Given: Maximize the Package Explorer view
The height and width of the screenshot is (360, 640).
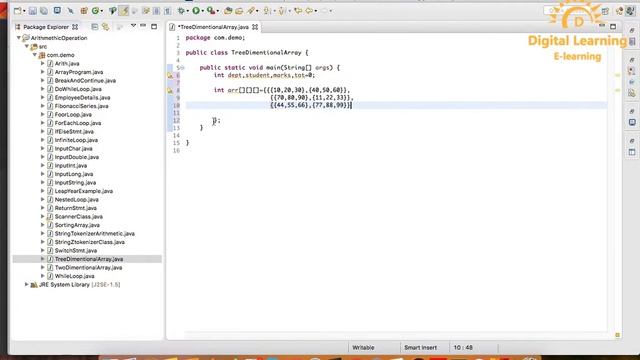Looking at the screenshot, I should tap(154, 27).
